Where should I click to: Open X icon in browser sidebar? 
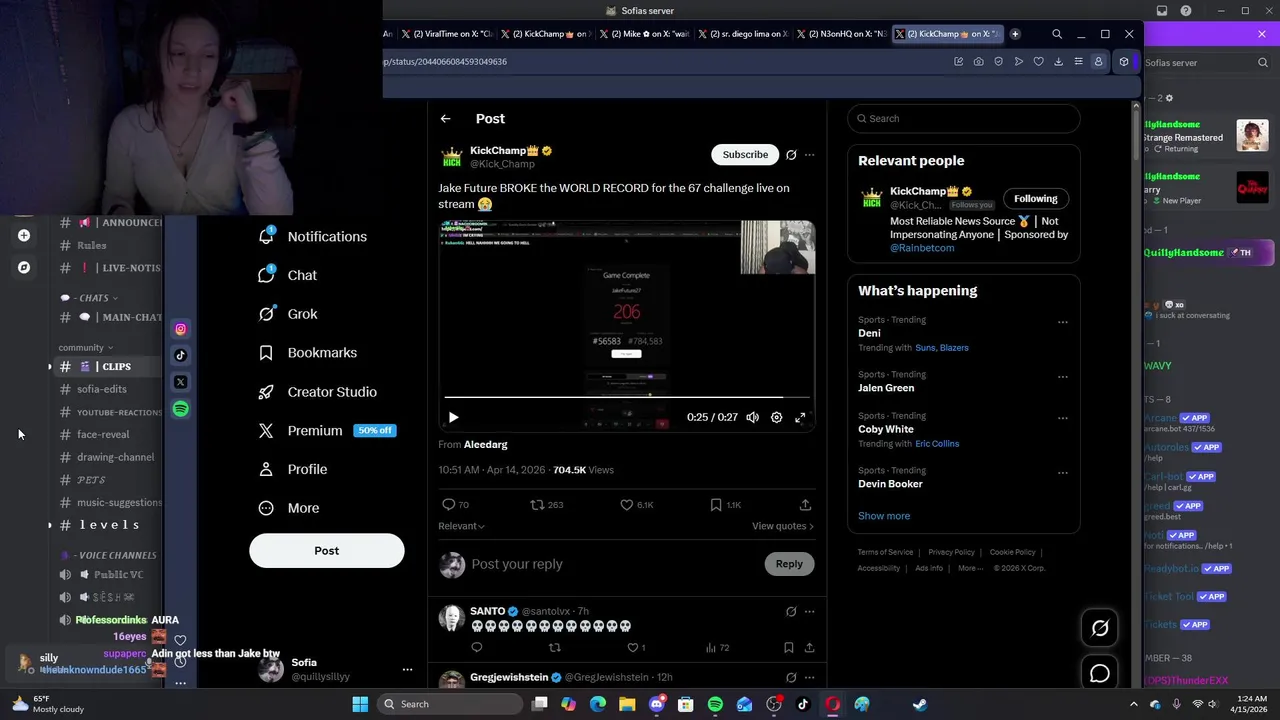click(x=180, y=382)
